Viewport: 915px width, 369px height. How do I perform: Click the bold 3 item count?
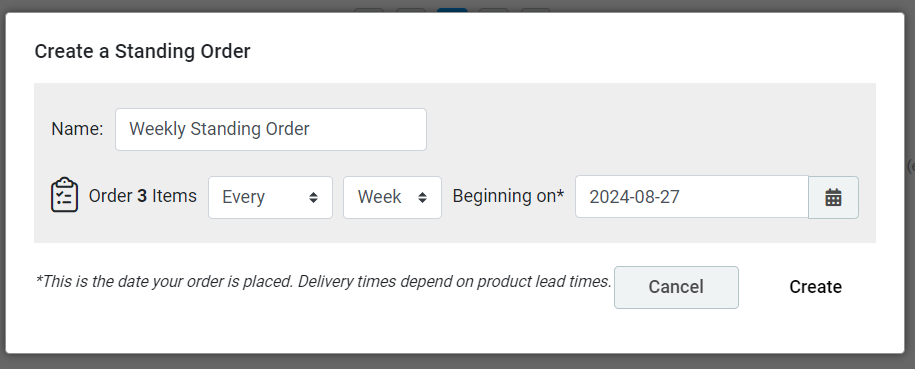pyautogui.click(x=142, y=196)
